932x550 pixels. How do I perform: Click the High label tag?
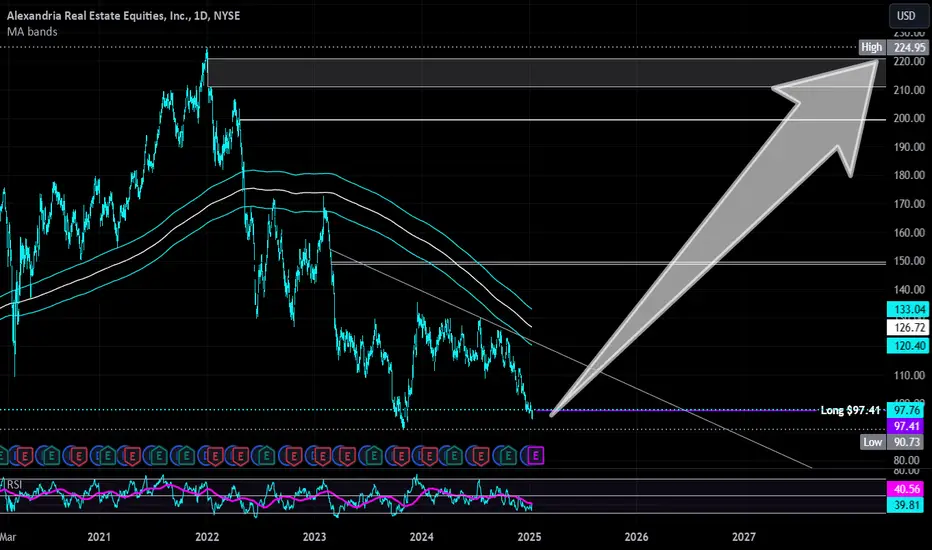872,47
